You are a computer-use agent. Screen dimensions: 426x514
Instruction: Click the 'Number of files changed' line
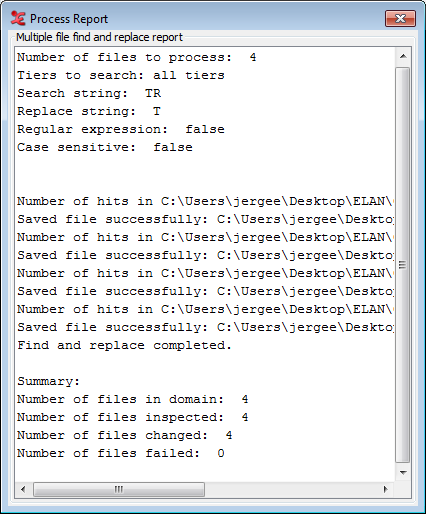coord(125,435)
